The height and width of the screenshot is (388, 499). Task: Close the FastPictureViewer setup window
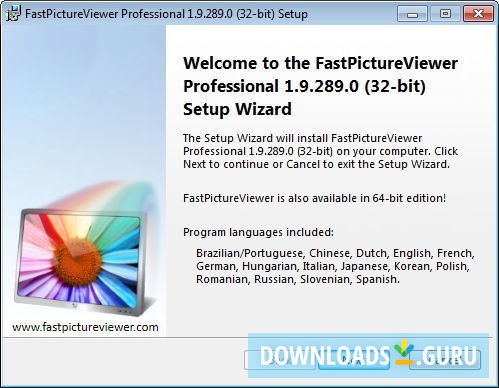pyautogui.click(x=478, y=14)
